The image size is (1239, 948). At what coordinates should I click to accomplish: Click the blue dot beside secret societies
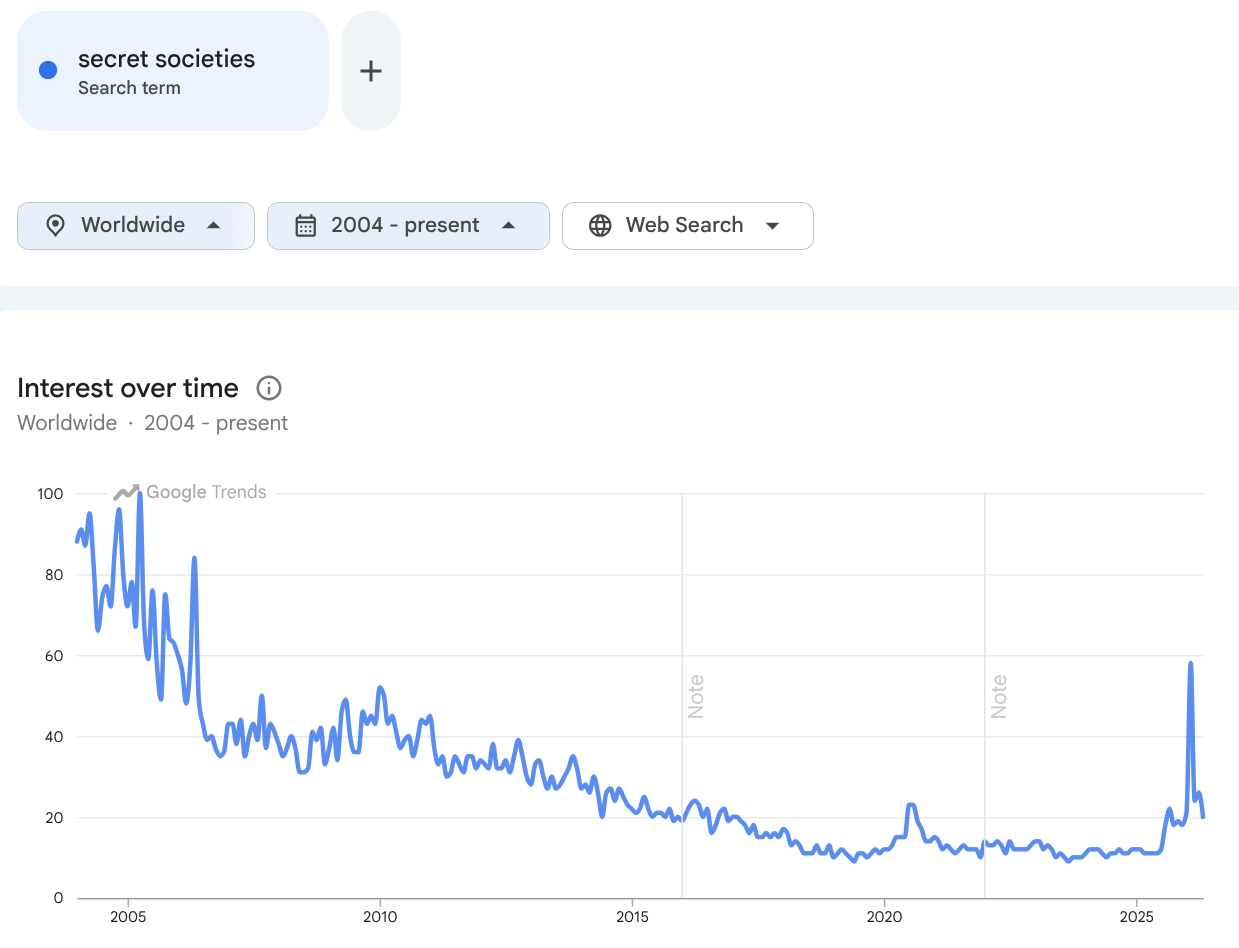coord(47,71)
